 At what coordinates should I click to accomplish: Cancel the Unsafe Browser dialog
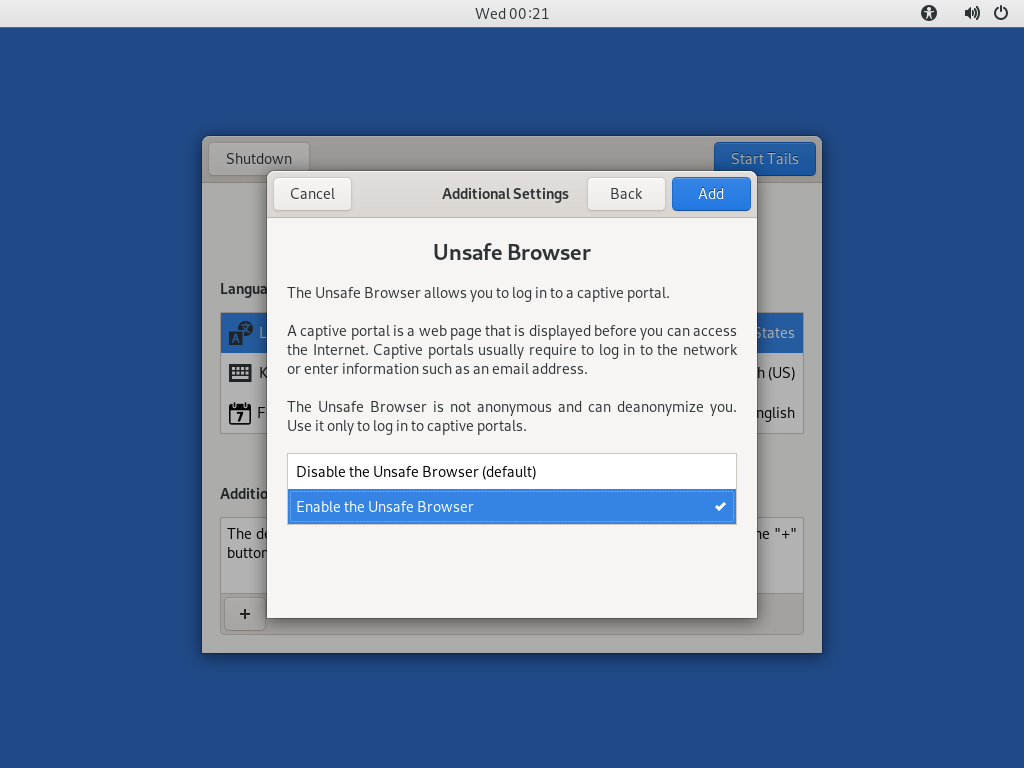coord(312,193)
